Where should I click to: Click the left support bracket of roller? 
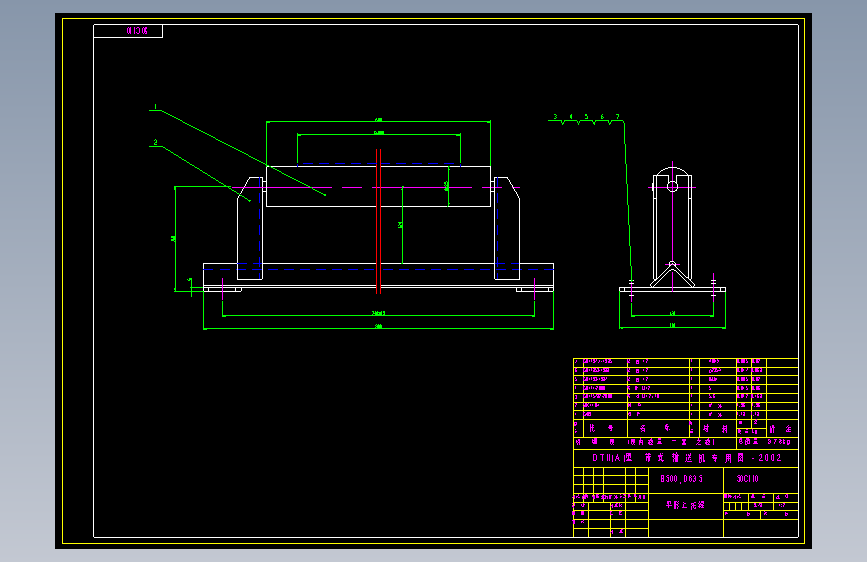point(250,228)
